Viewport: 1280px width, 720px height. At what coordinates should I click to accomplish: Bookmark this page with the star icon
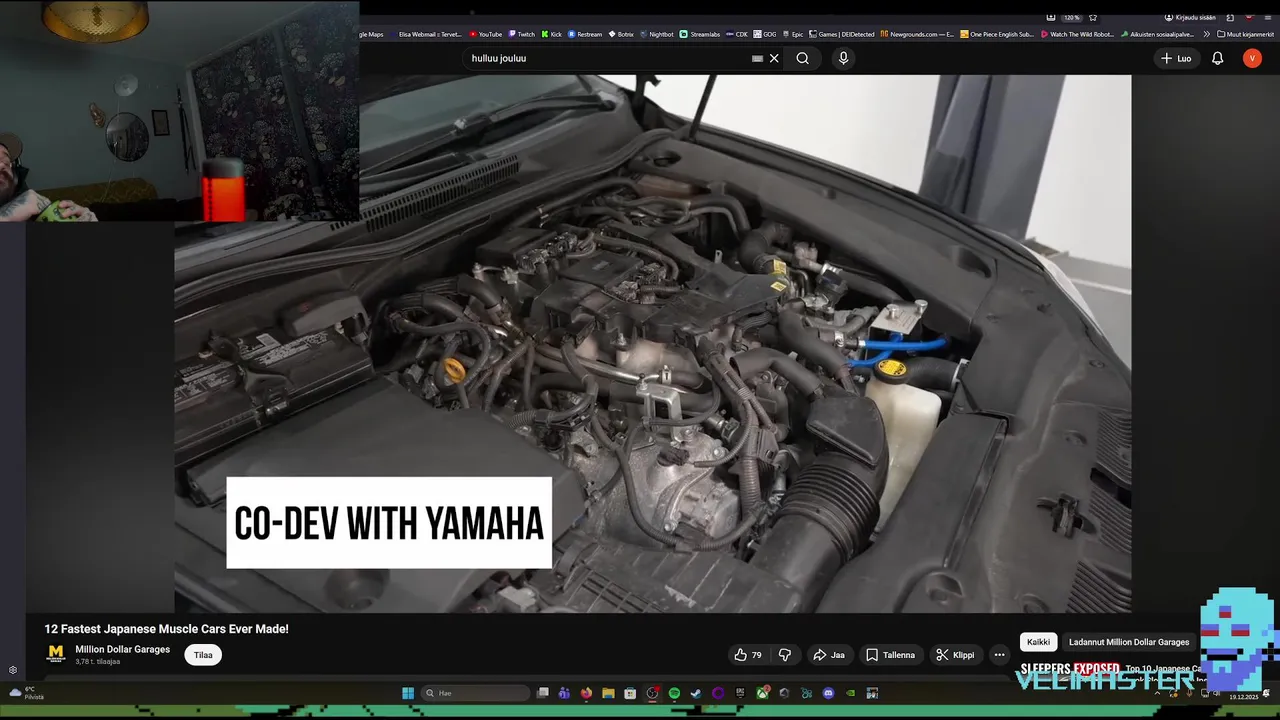click(x=1093, y=17)
